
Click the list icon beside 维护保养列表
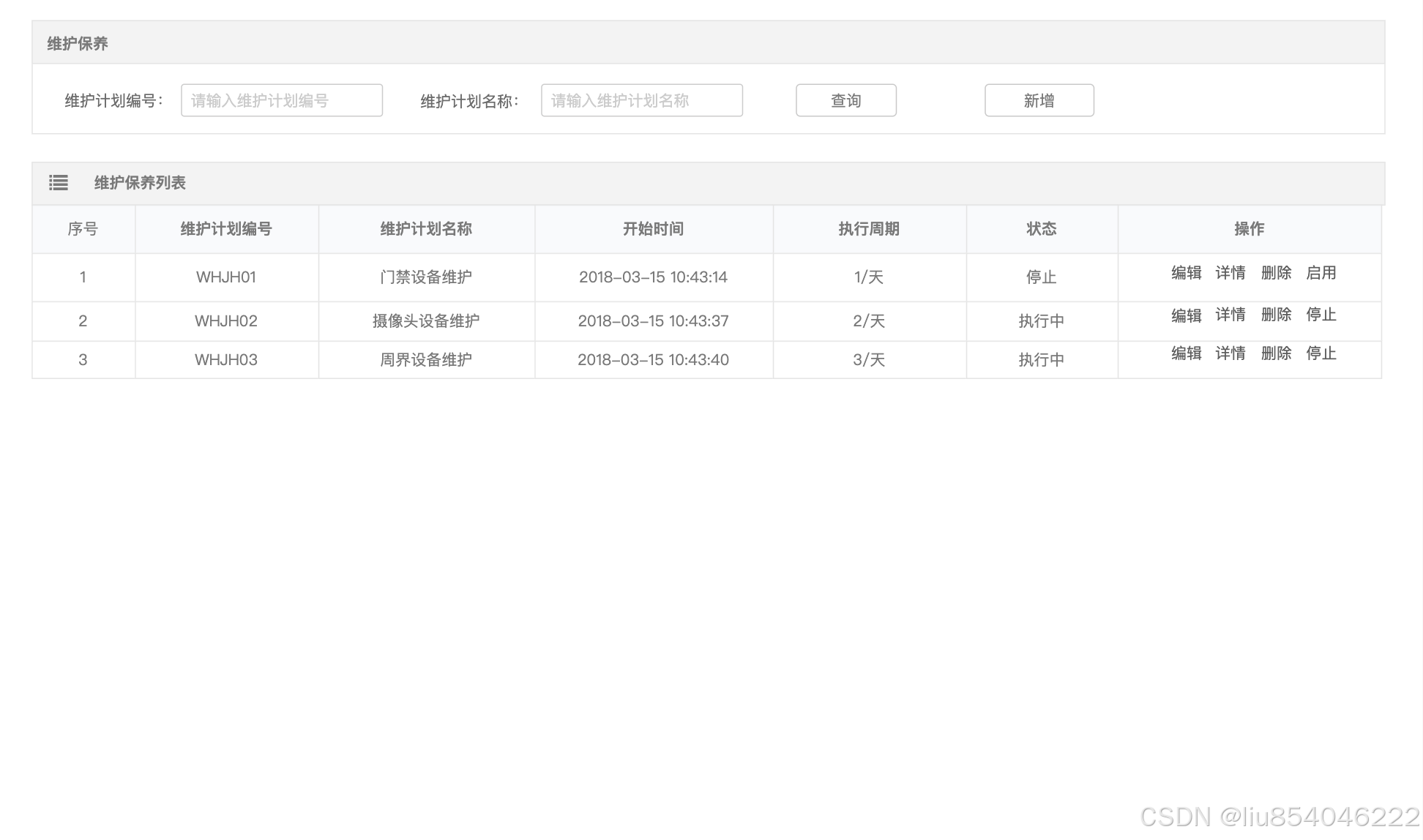tap(59, 183)
